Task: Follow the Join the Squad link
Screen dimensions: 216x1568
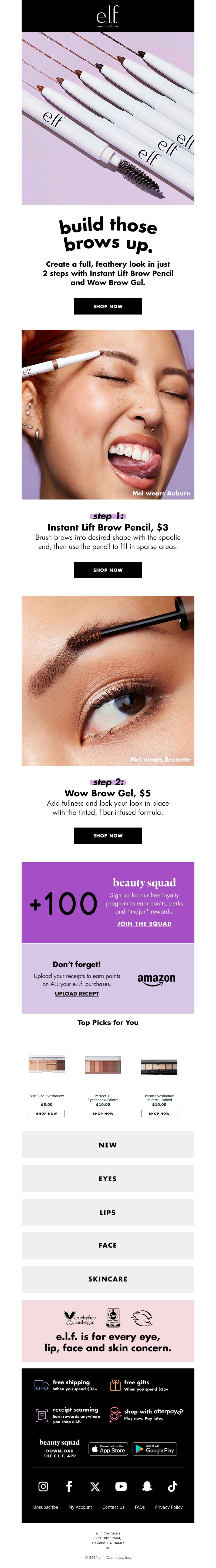Action: [x=144, y=923]
